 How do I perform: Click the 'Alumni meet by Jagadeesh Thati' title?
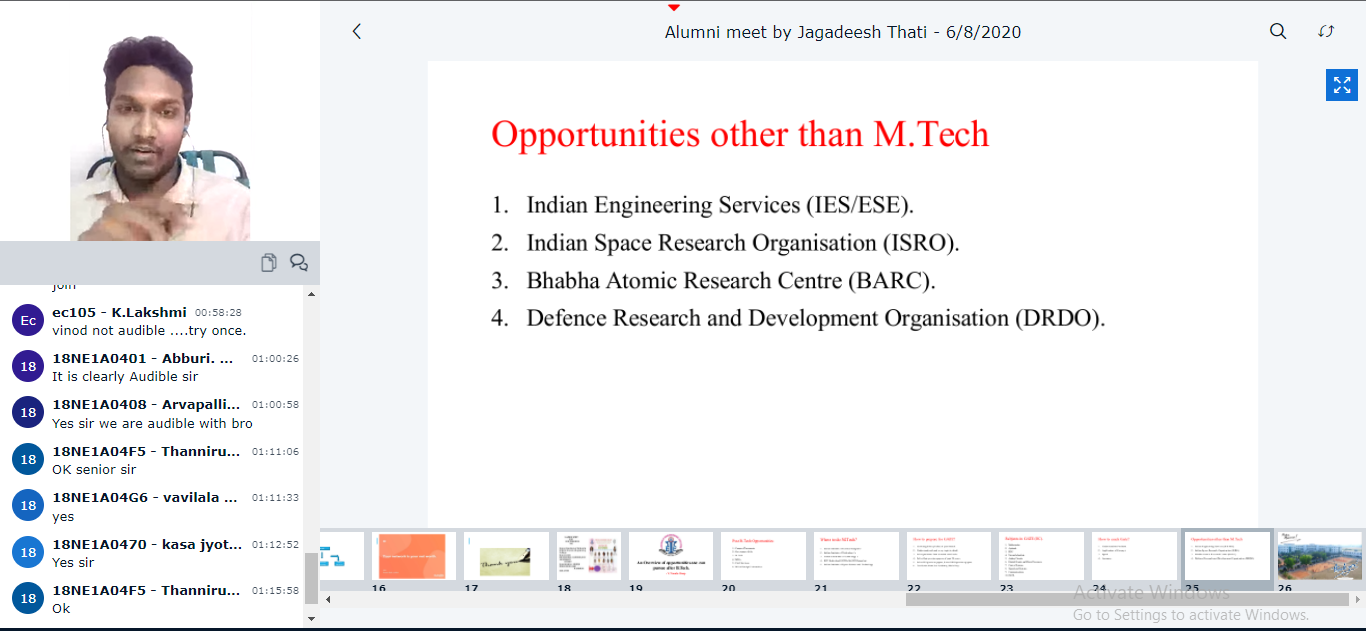[x=843, y=32]
